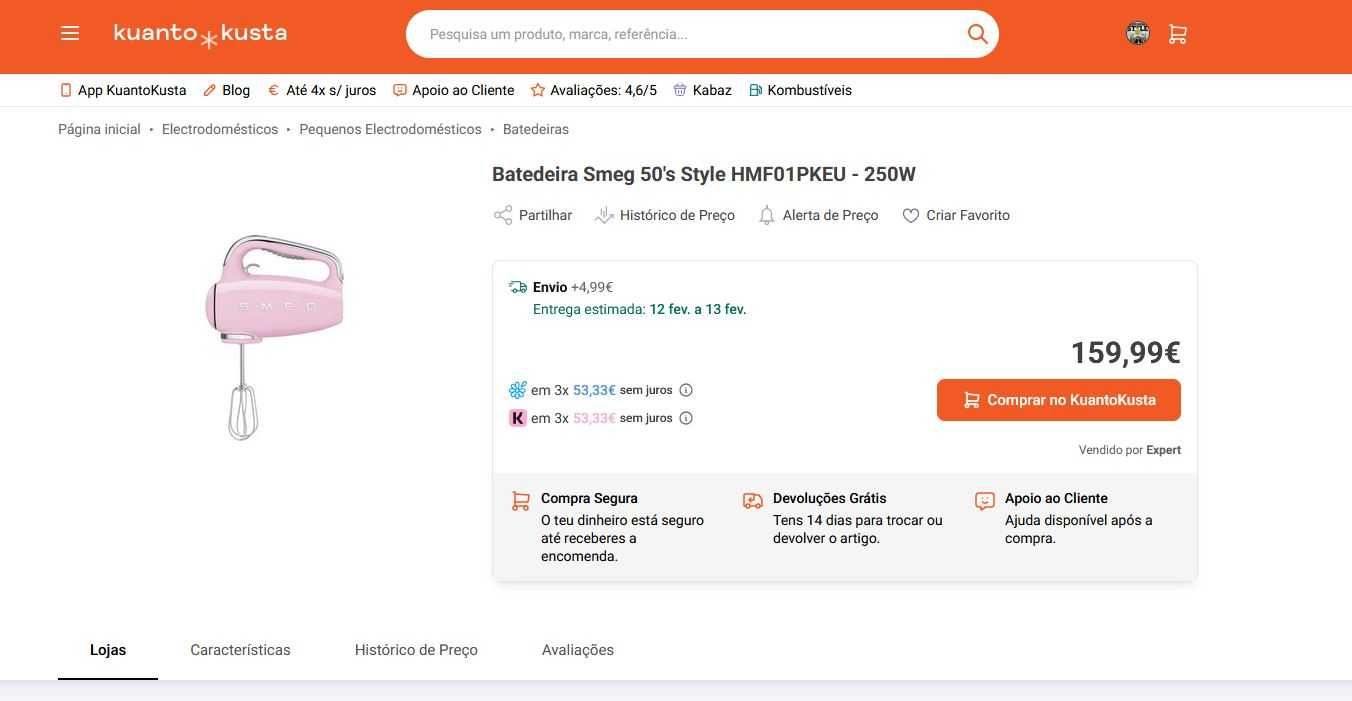Click Comprar no KuantoKusta button
1352x701 pixels.
tap(1059, 400)
